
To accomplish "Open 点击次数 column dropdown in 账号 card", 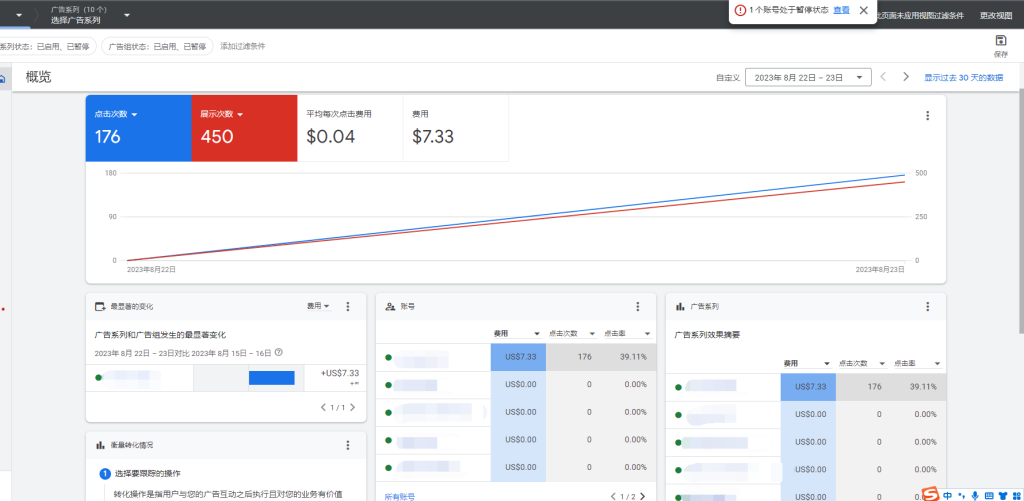I will 572,333.
